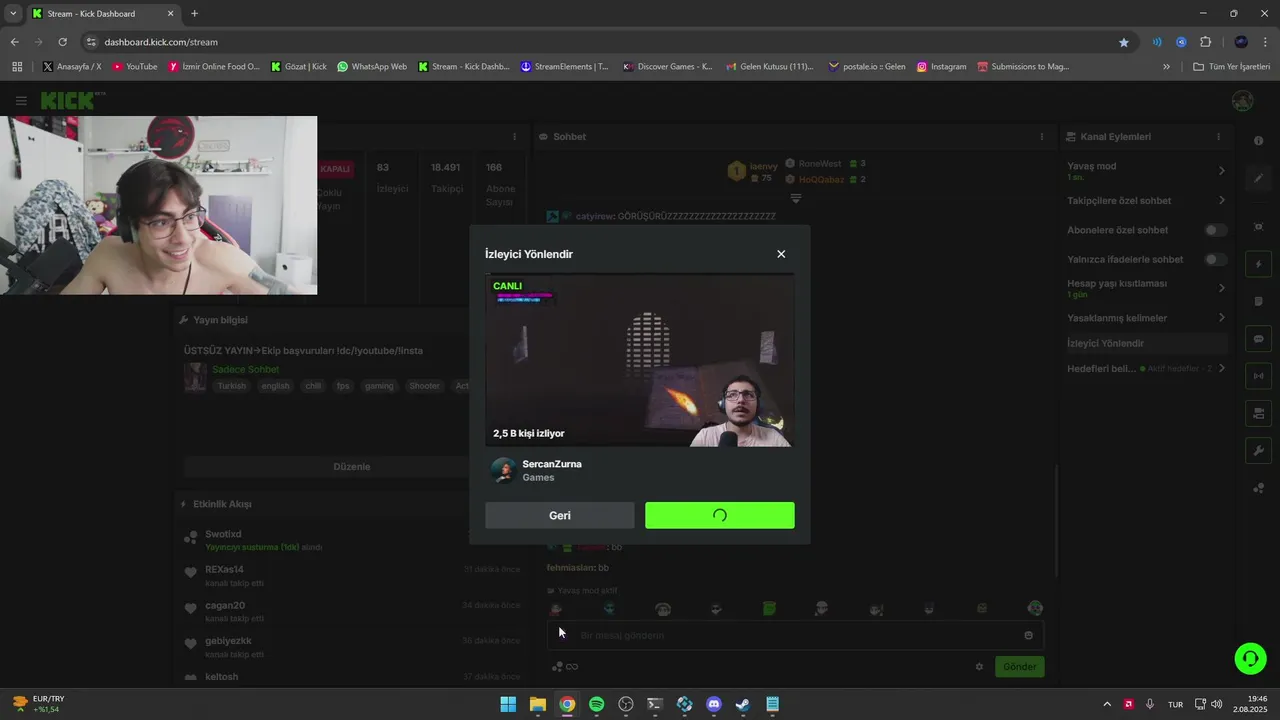Image resolution: width=1280 pixels, height=720 pixels.
Task: Open a new browser tab
Action: click(194, 13)
